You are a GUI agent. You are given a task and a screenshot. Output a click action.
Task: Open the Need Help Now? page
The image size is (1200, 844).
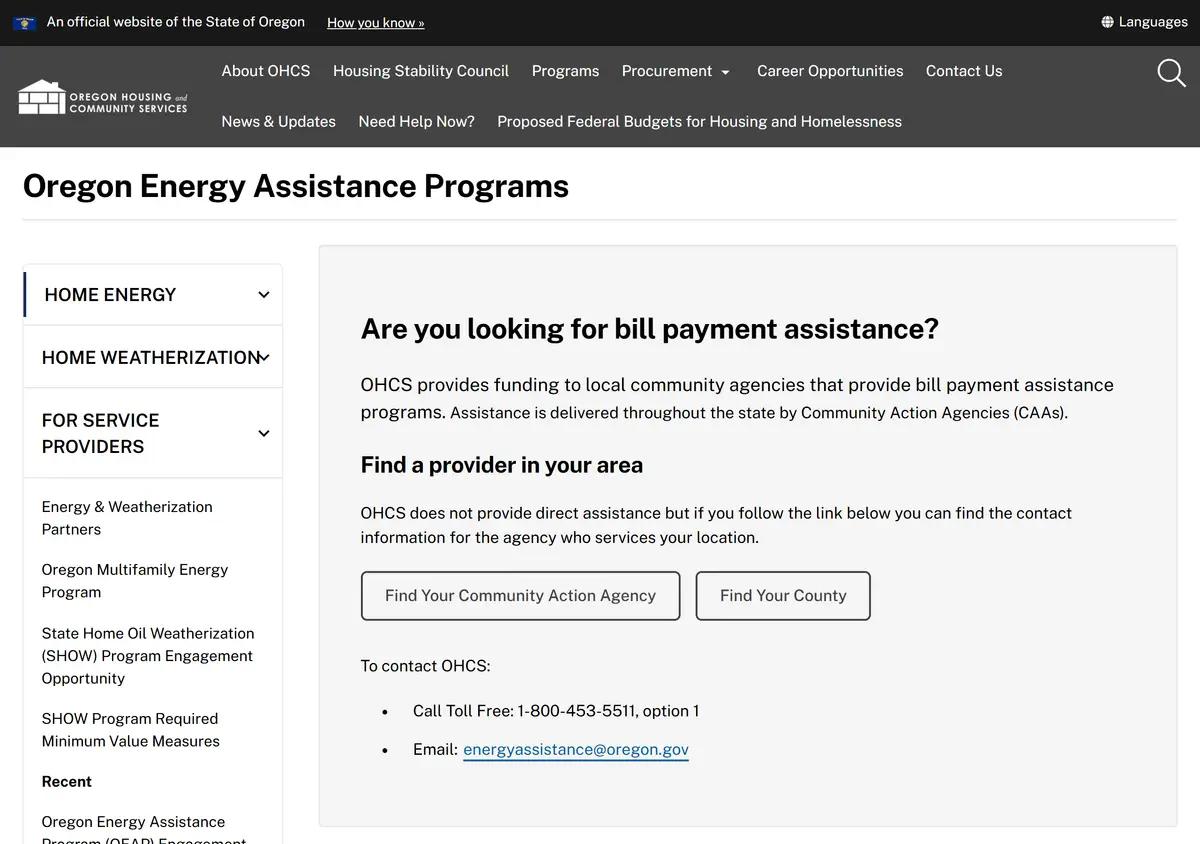click(x=416, y=121)
